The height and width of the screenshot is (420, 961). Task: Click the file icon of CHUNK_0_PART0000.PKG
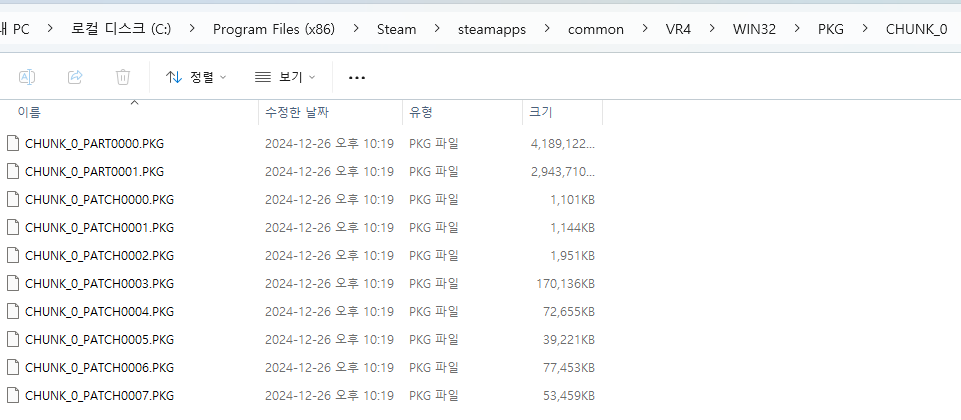(13, 143)
